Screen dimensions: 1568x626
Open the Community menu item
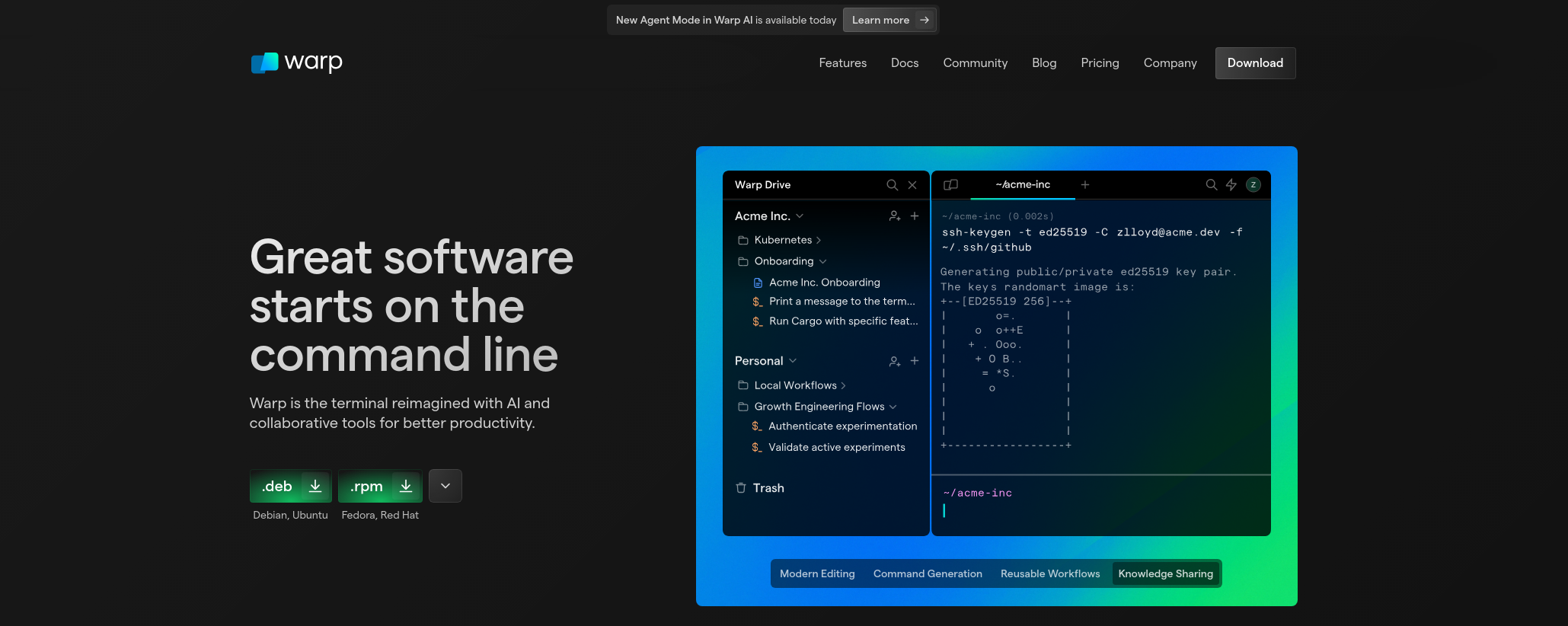tap(976, 63)
